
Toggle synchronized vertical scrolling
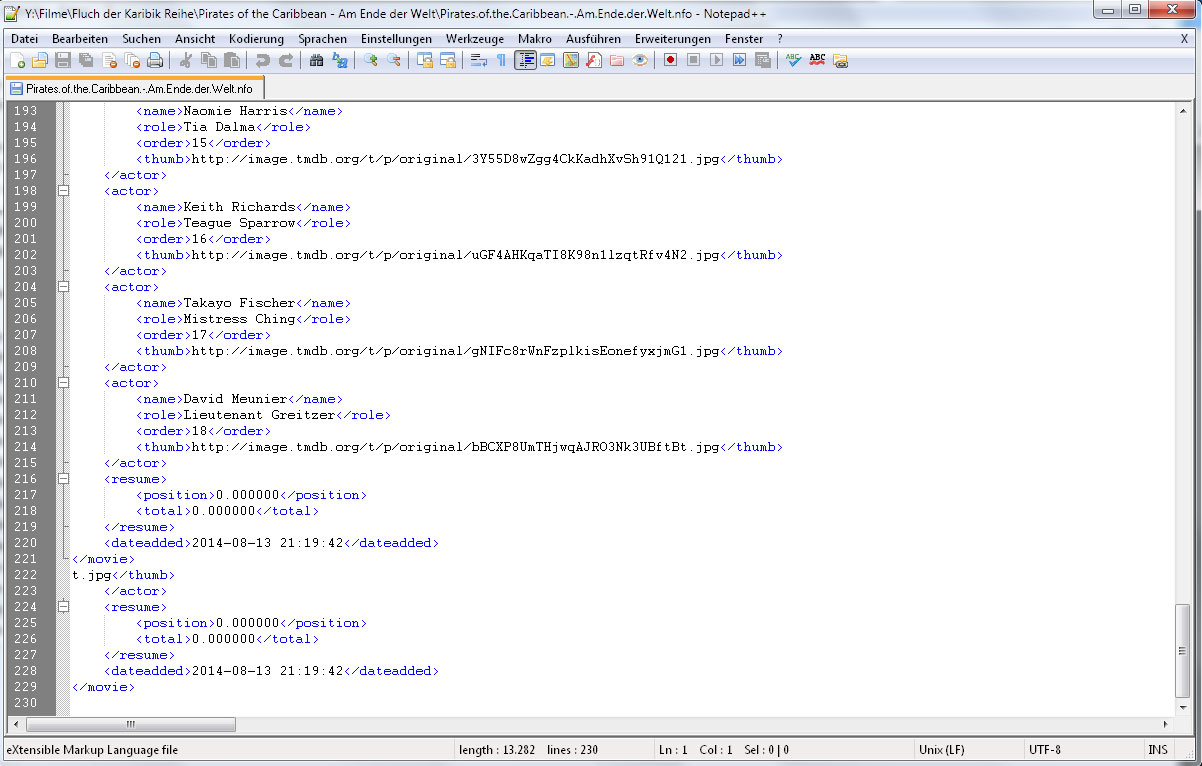click(x=425, y=61)
